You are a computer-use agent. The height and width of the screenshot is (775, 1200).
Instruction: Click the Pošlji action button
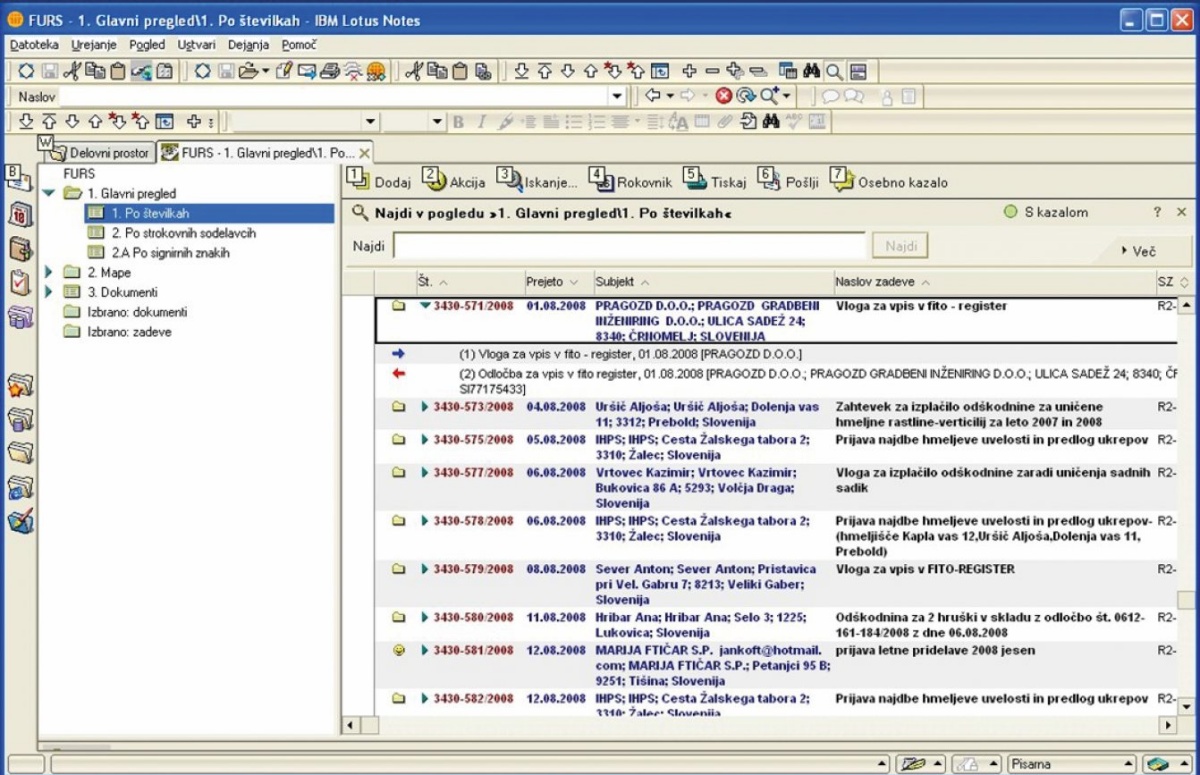click(789, 181)
